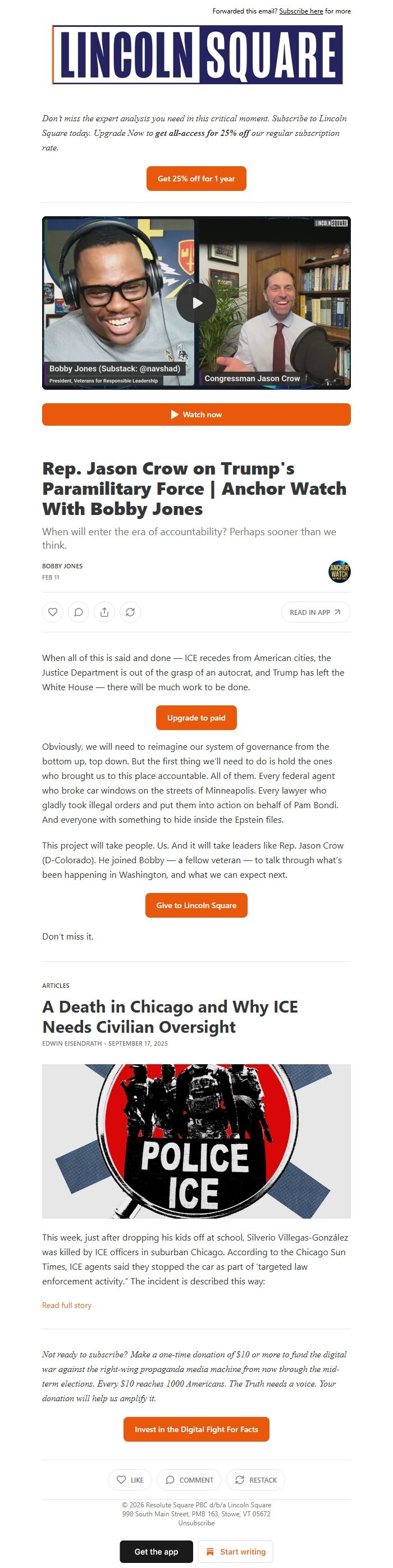The height and width of the screenshot is (1568, 393).
Task: Like the post using the heart icon
Action: click(53, 612)
